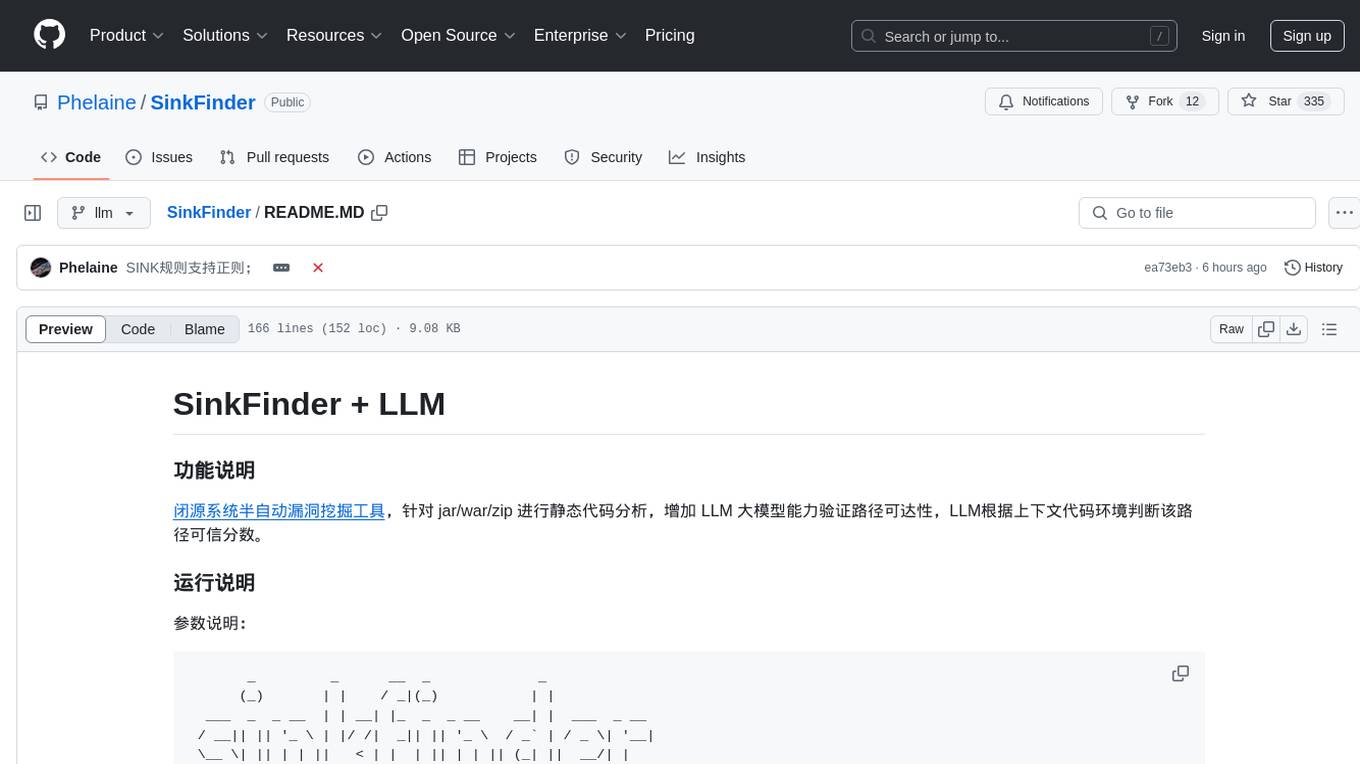Switch to the Issues tab

pyautogui.click(x=159, y=157)
